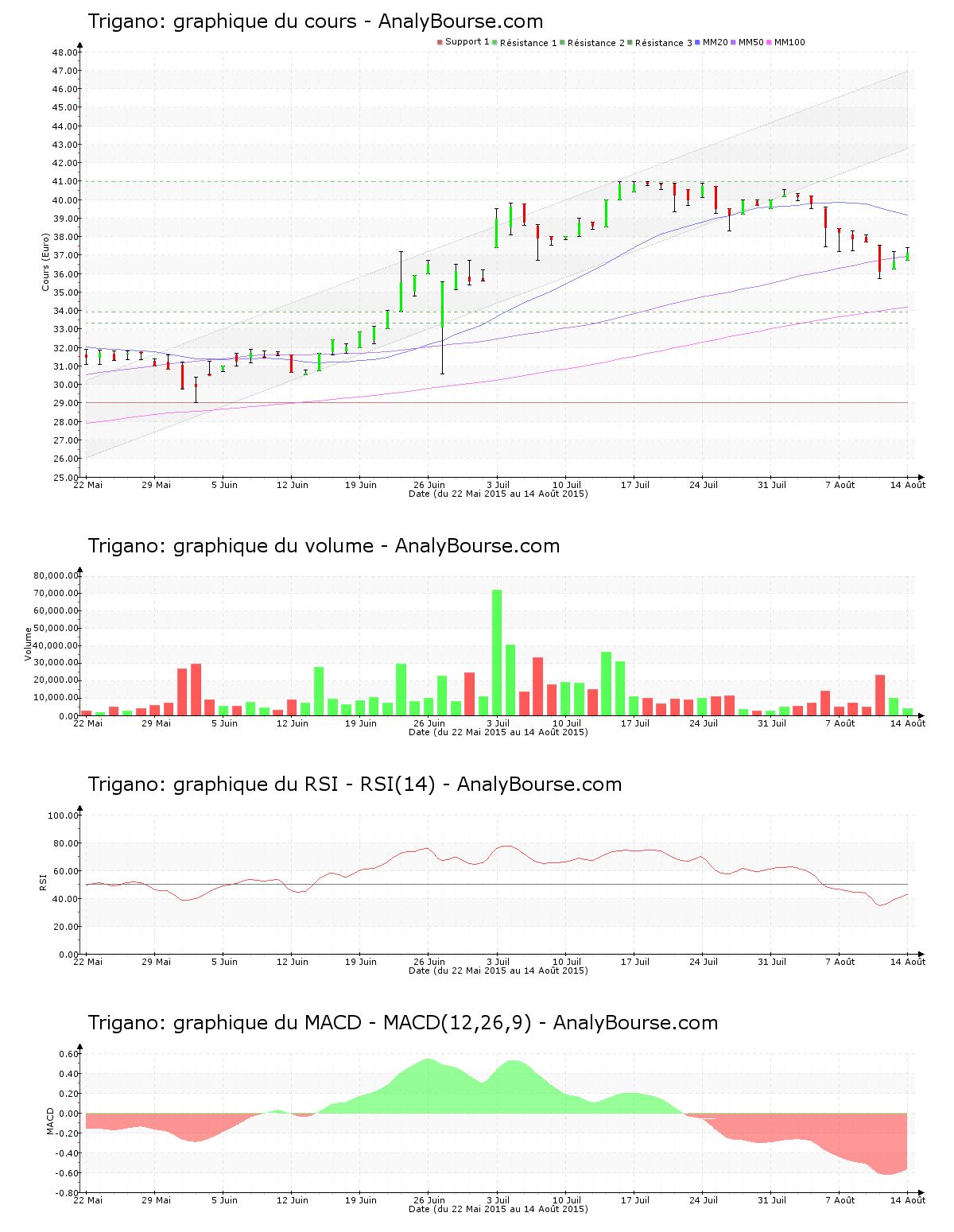The height and width of the screenshot is (1232, 954).
Task: Click the 0.60 MACD axis label
Action: point(68,1054)
